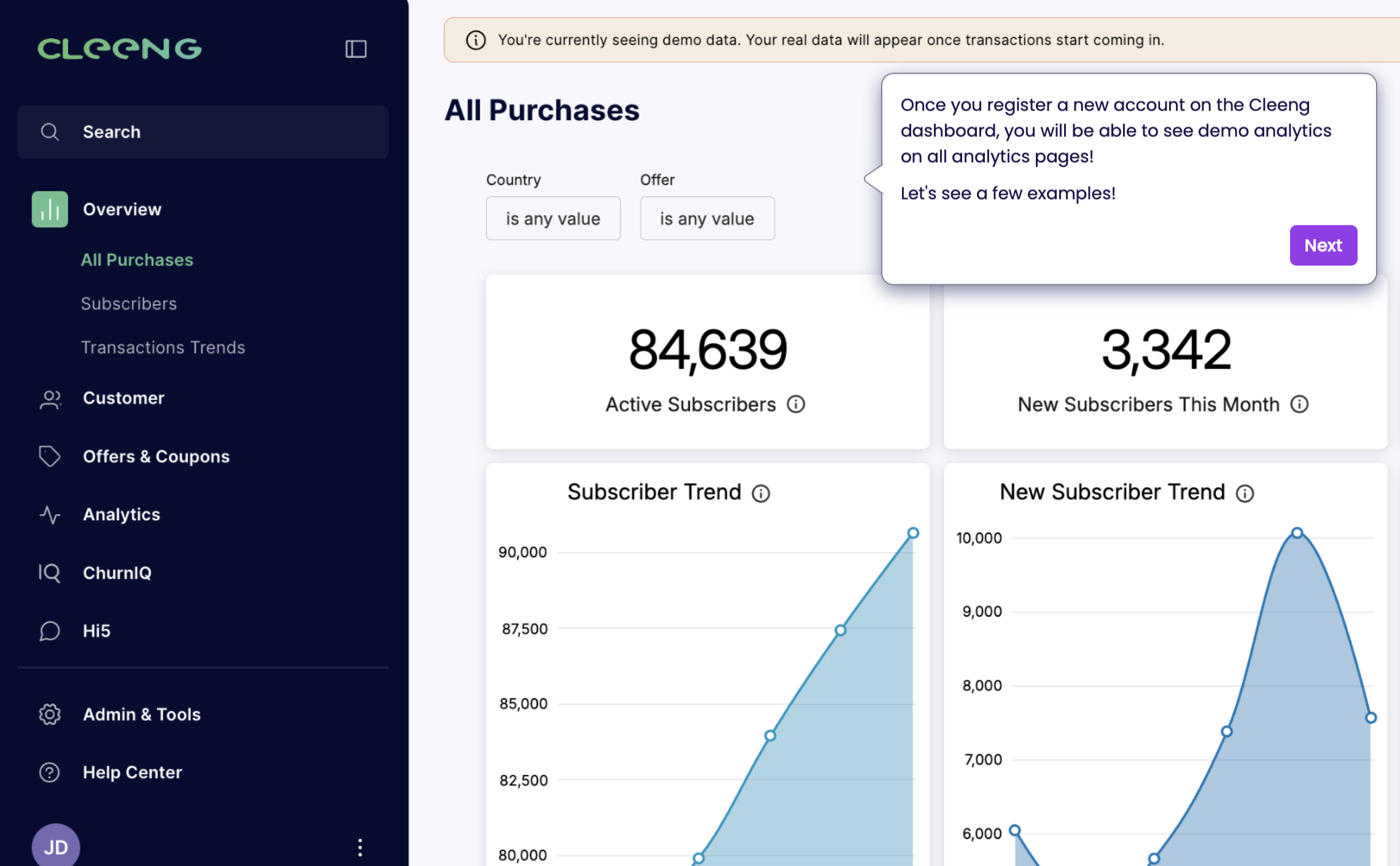
Task: Click the Active Subscribers info icon
Action: click(796, 404)
